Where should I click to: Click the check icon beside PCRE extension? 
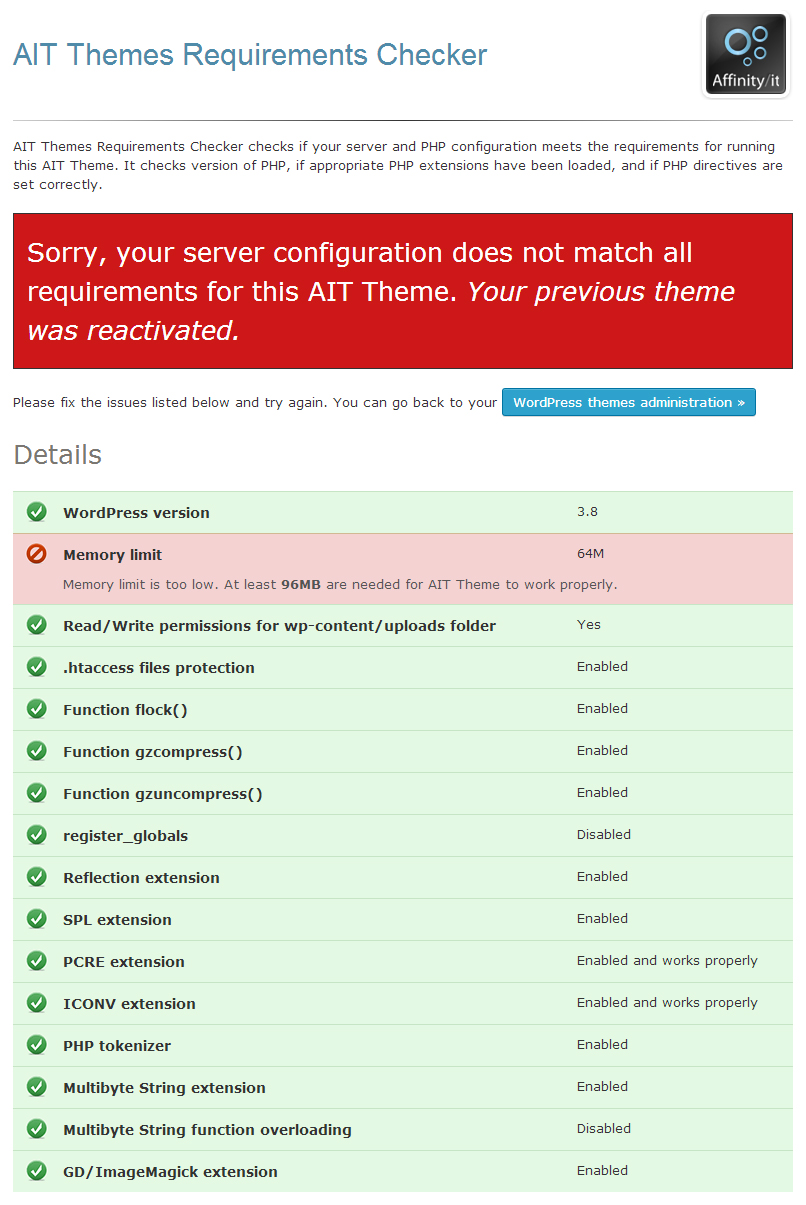(x=37, y=961)
